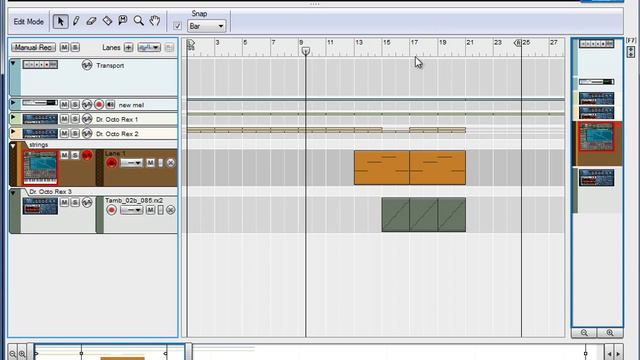Mute the Dr. Octo Rex 1 track
Viewport: 640px width, 360px height.
(64, 119)
